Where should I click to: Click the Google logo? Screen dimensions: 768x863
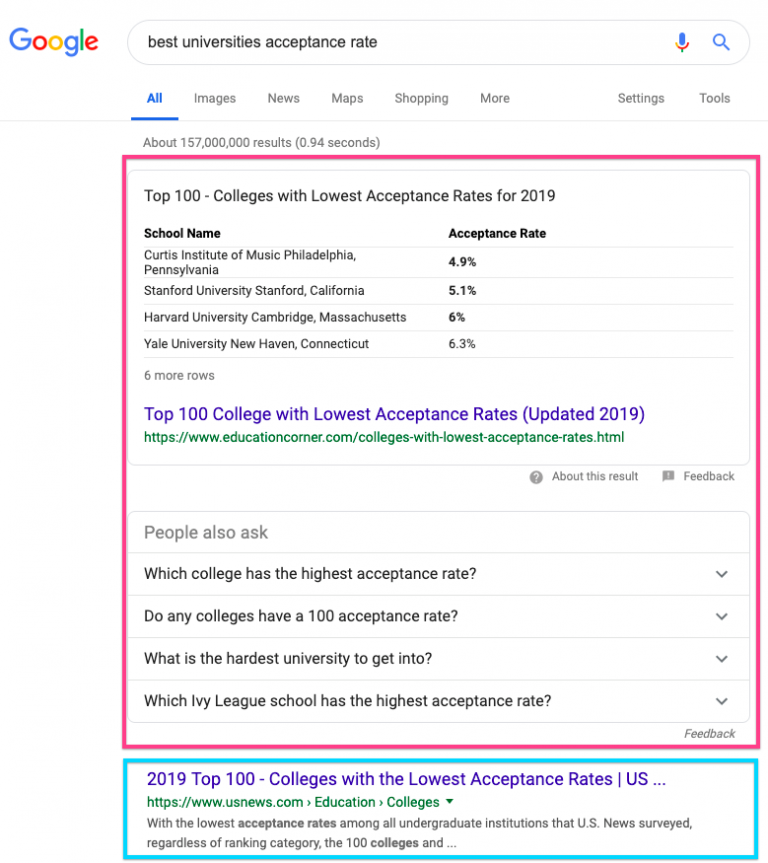pyautogui.click(x=53, y=42)
